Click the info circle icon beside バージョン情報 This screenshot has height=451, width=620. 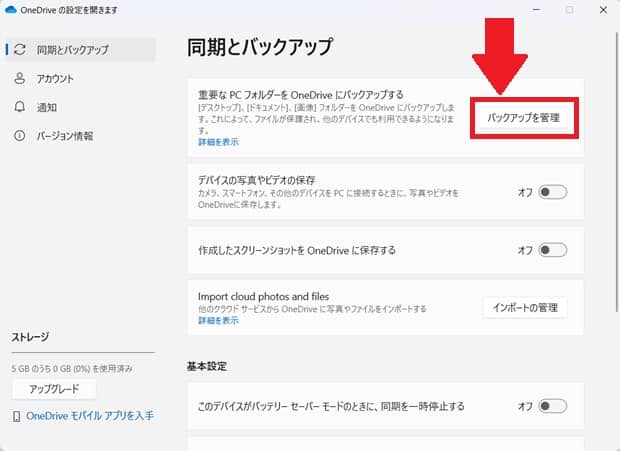point(19,136)
